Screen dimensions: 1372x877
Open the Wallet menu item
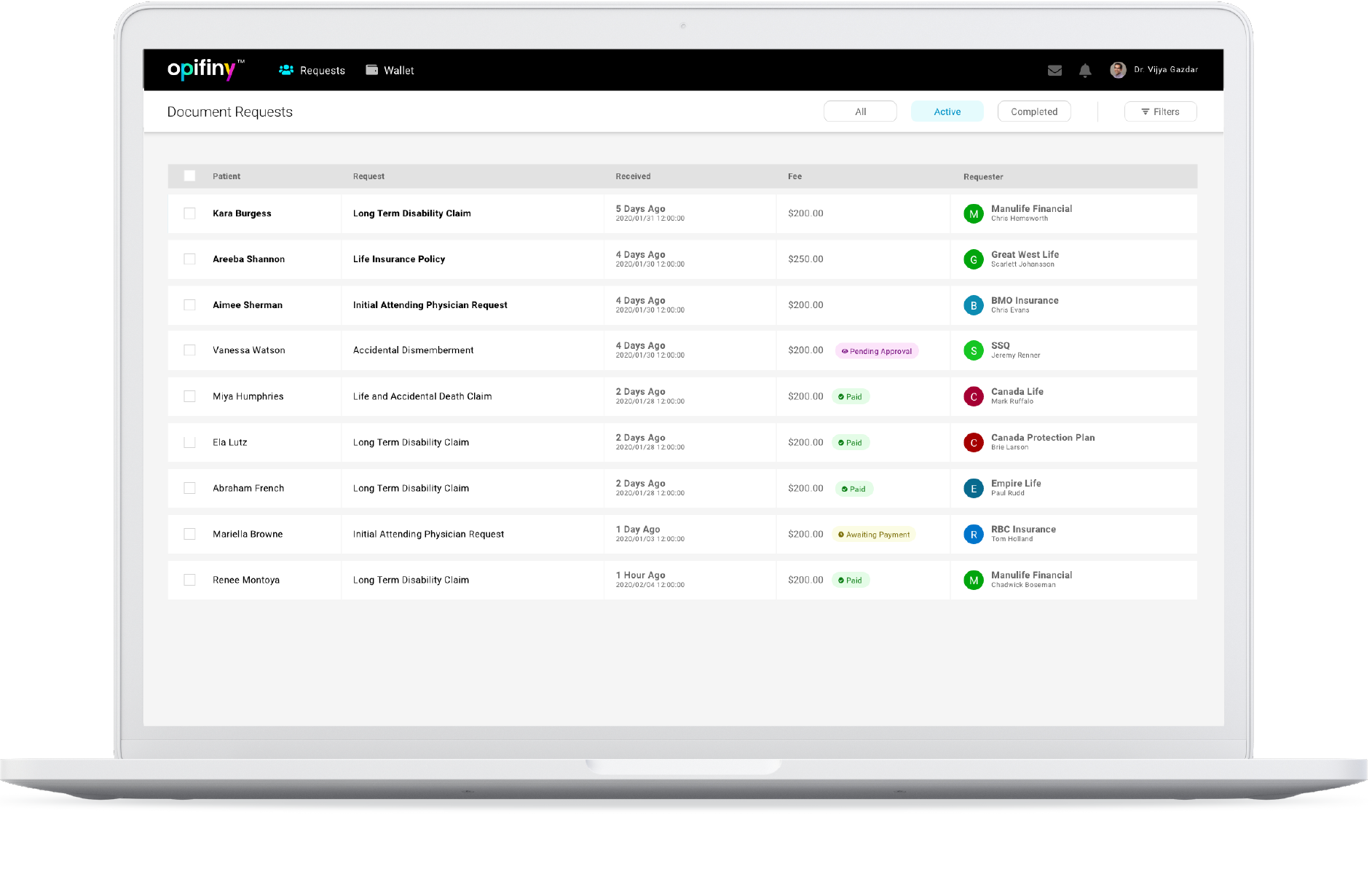(x=390, y=71)
